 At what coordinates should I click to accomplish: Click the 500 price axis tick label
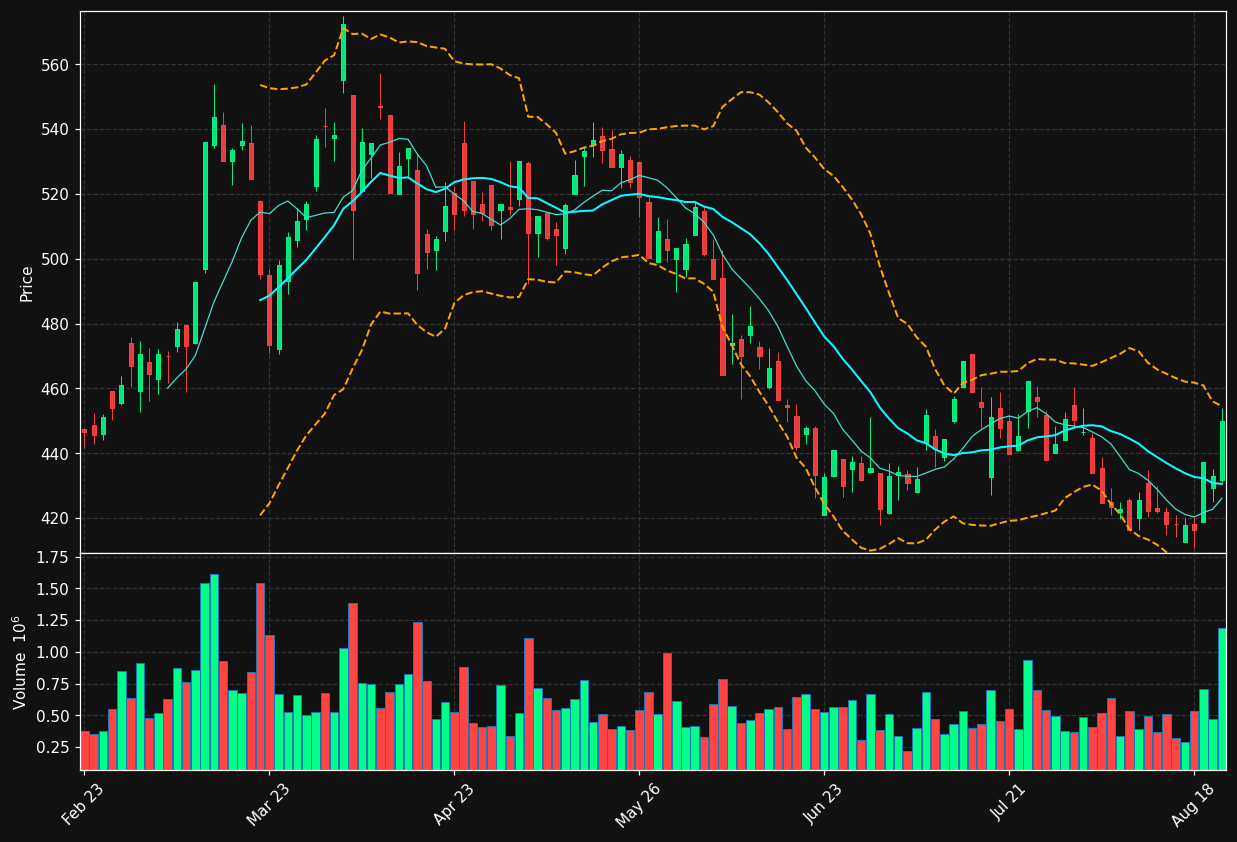56,260
